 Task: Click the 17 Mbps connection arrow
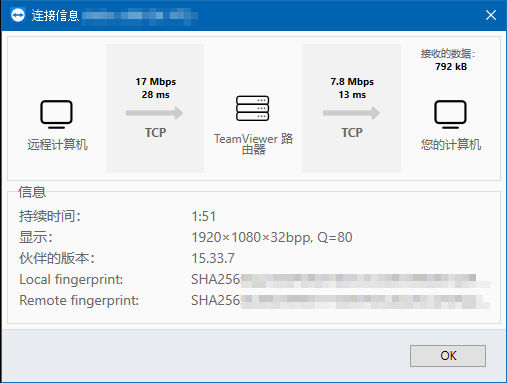(154, 113)
